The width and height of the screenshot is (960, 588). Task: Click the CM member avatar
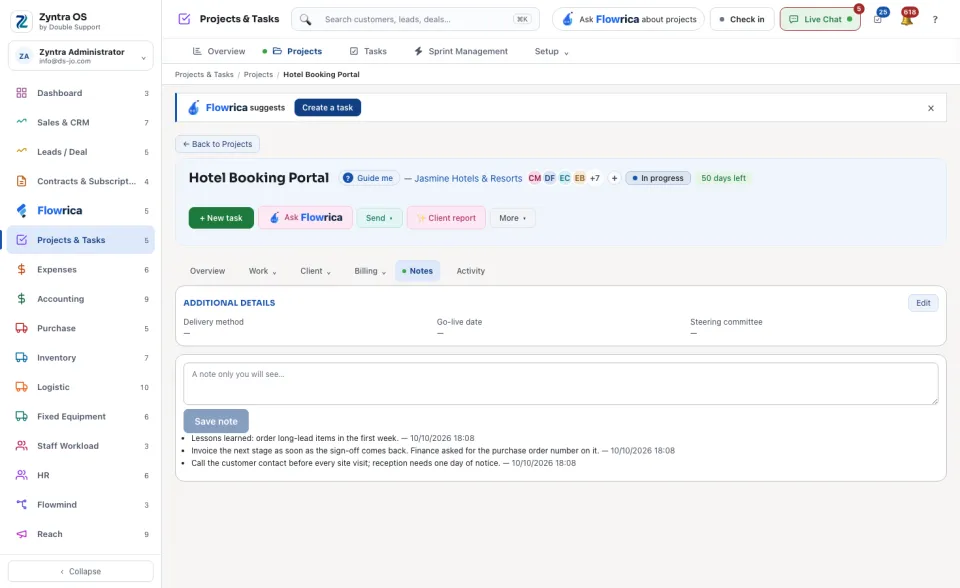click(534, 178)
